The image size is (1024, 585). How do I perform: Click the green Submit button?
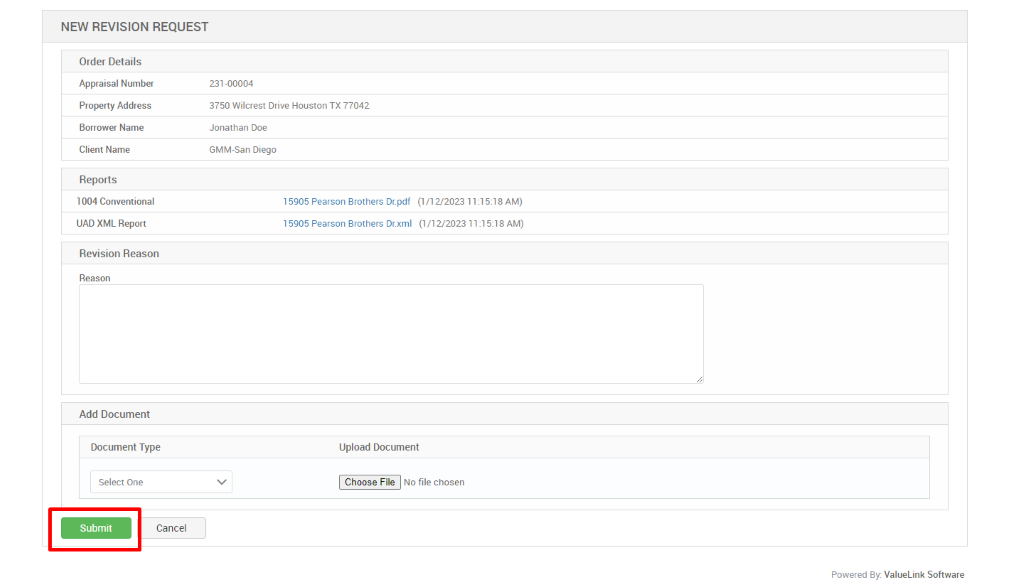click(x=96, y=528)
